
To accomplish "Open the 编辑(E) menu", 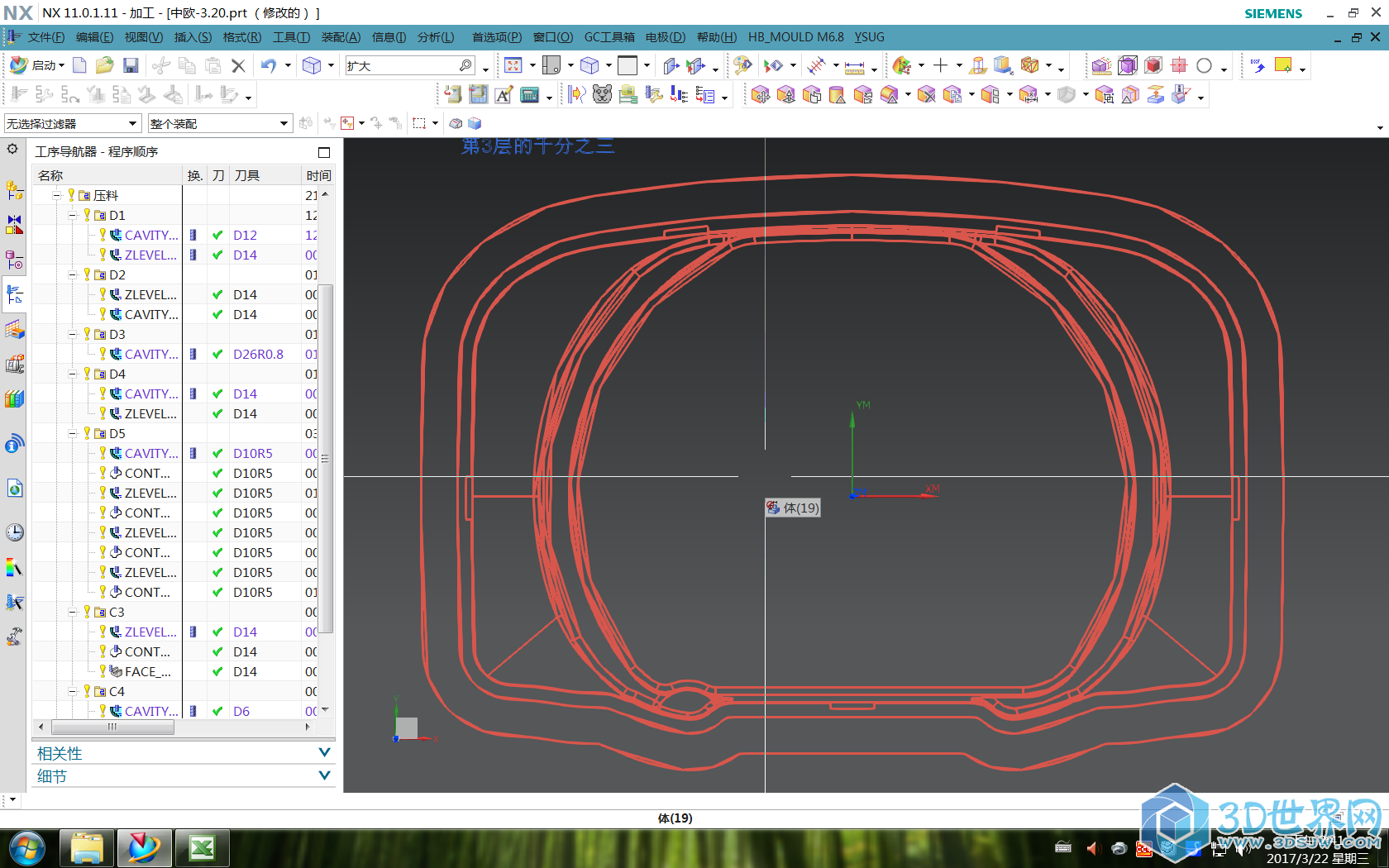I will (94, 37).
